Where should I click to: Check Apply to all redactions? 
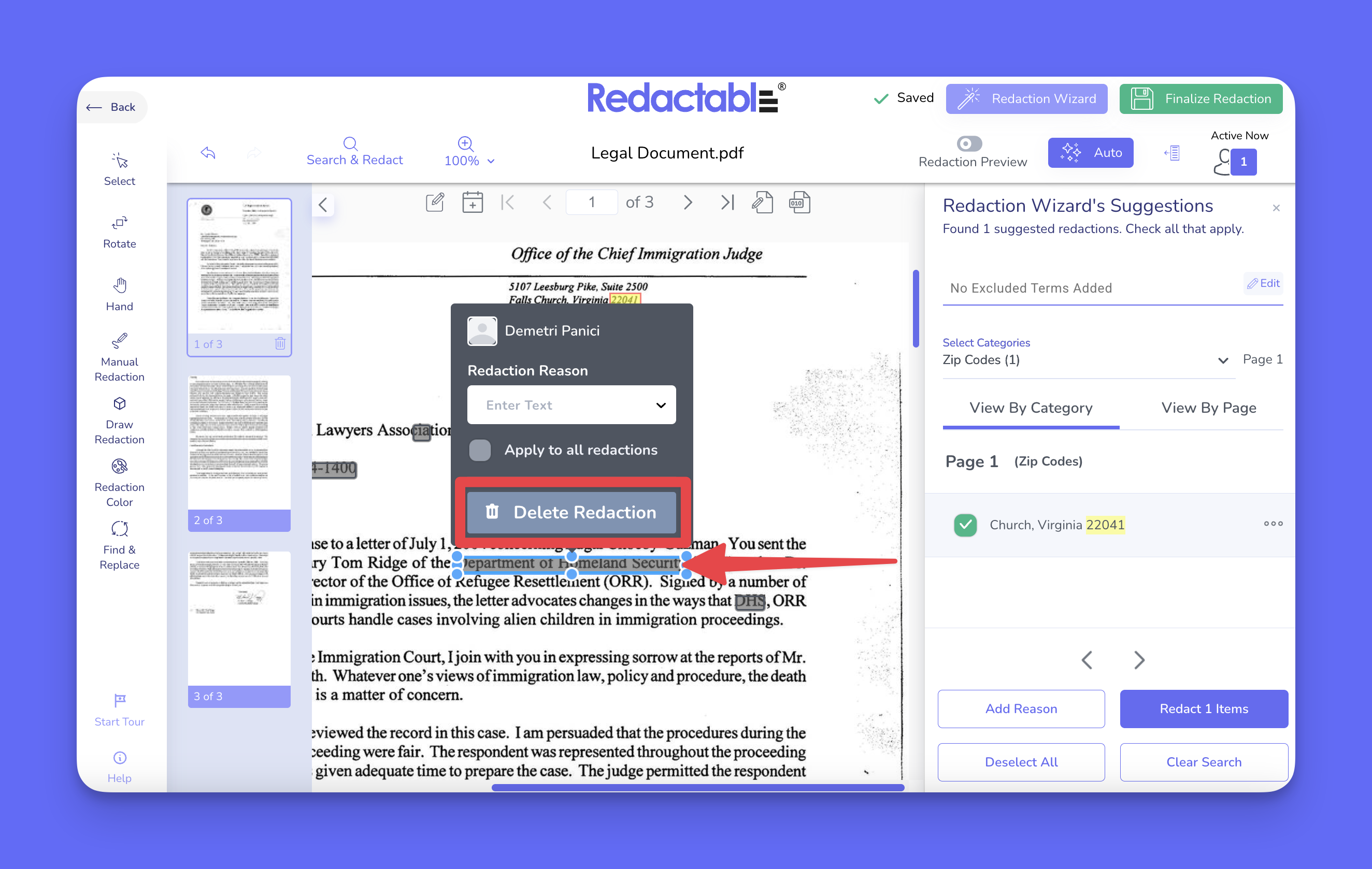[x=480, y=450]
